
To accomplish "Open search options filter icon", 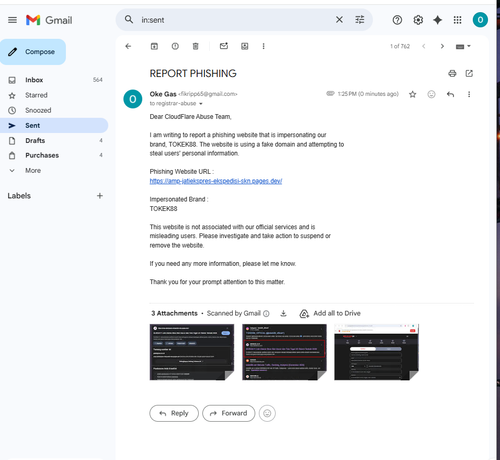I will [360, 20].
